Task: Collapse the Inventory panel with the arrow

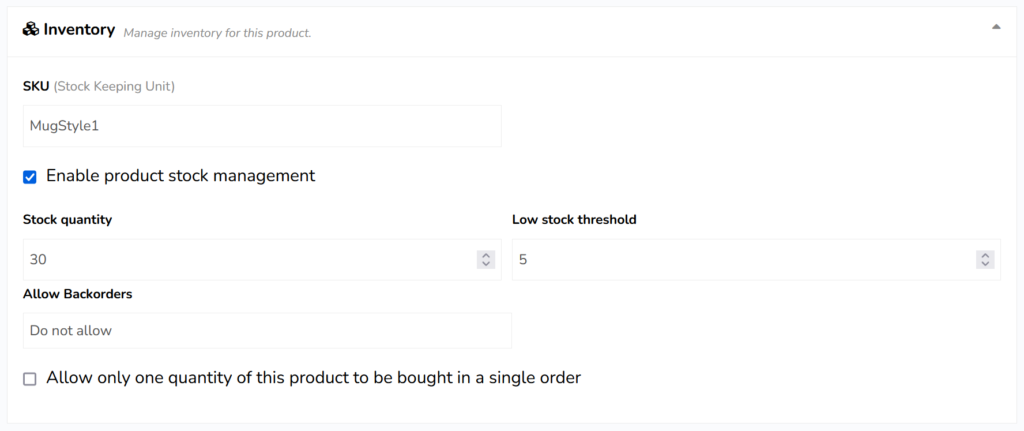Action: 996,28
